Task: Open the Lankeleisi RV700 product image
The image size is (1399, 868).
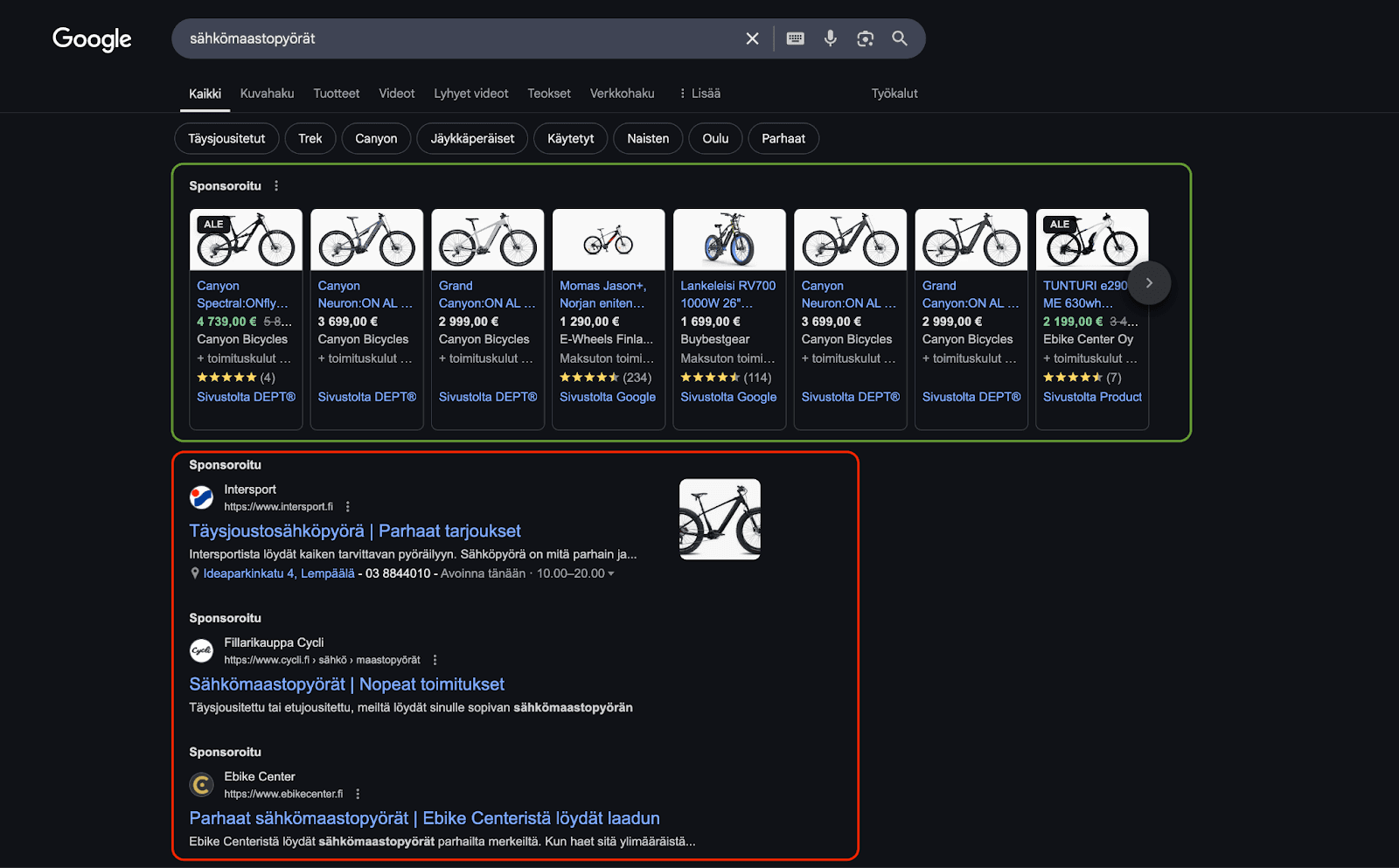Action: point(729,240)
